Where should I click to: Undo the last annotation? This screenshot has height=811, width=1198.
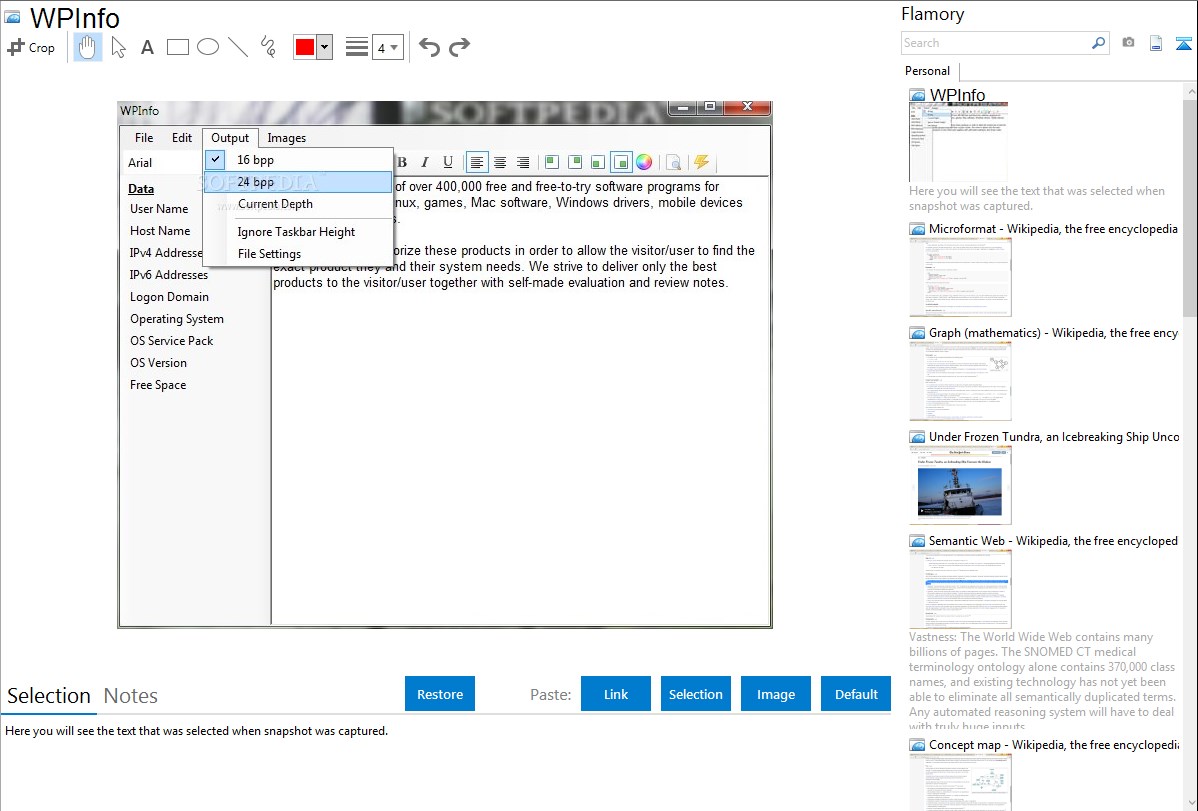coord(429,47)
